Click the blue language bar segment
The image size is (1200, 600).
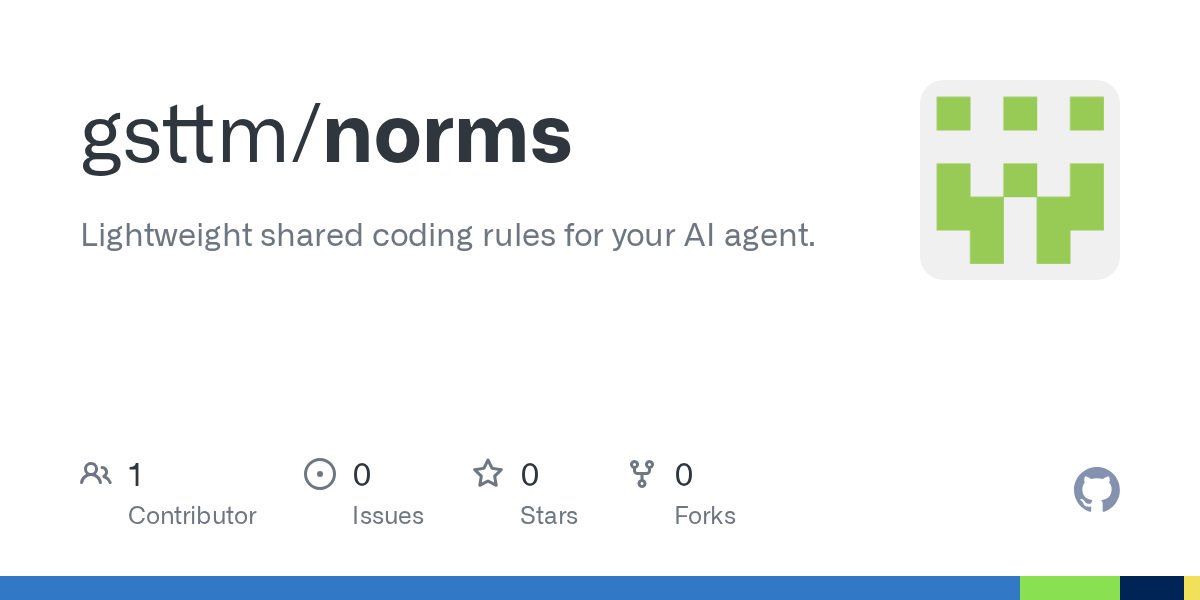coord(510,588)
